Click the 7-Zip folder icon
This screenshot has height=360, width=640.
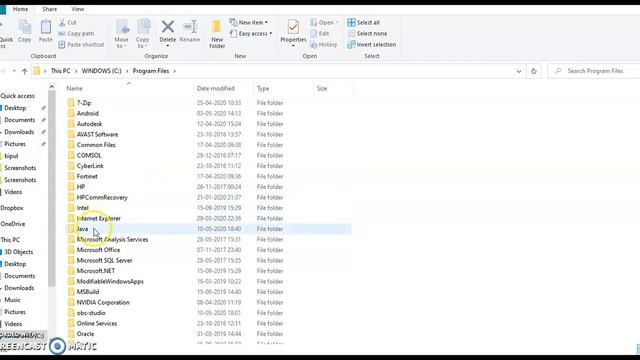[71, 103]
